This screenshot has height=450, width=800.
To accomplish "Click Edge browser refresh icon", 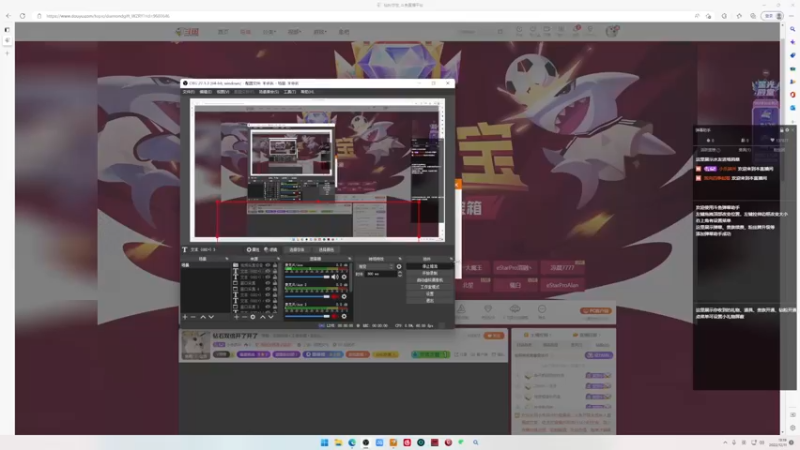I will pyautogui.click(x=22, y=16).
